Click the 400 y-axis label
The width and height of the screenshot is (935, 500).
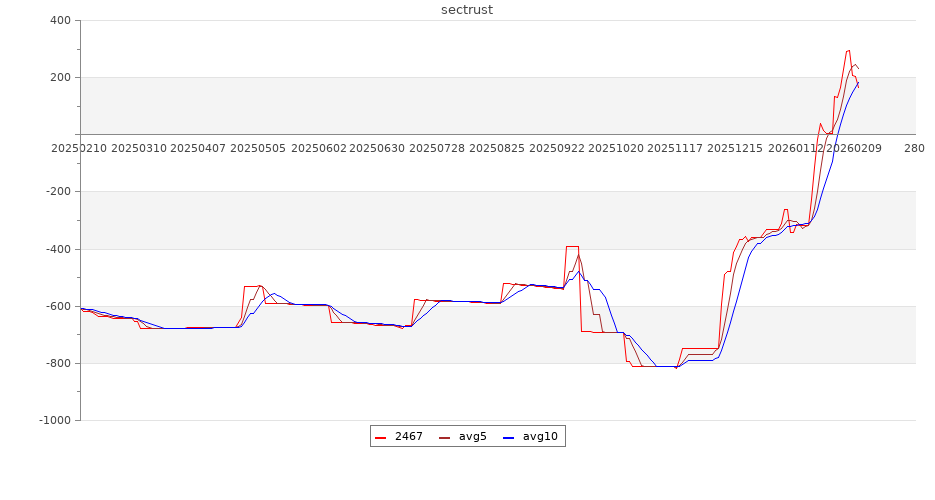[x=59, y=20]
